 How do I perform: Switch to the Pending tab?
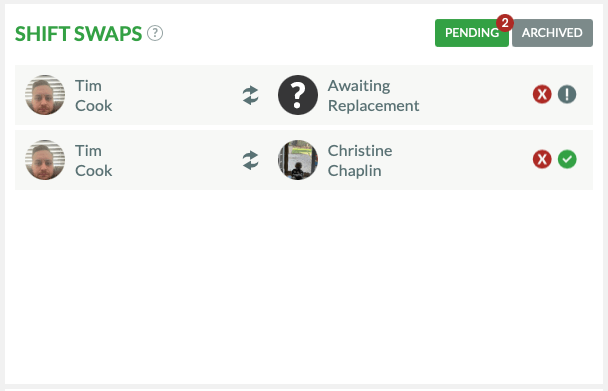pyautogui.click(x=472, y=33)
